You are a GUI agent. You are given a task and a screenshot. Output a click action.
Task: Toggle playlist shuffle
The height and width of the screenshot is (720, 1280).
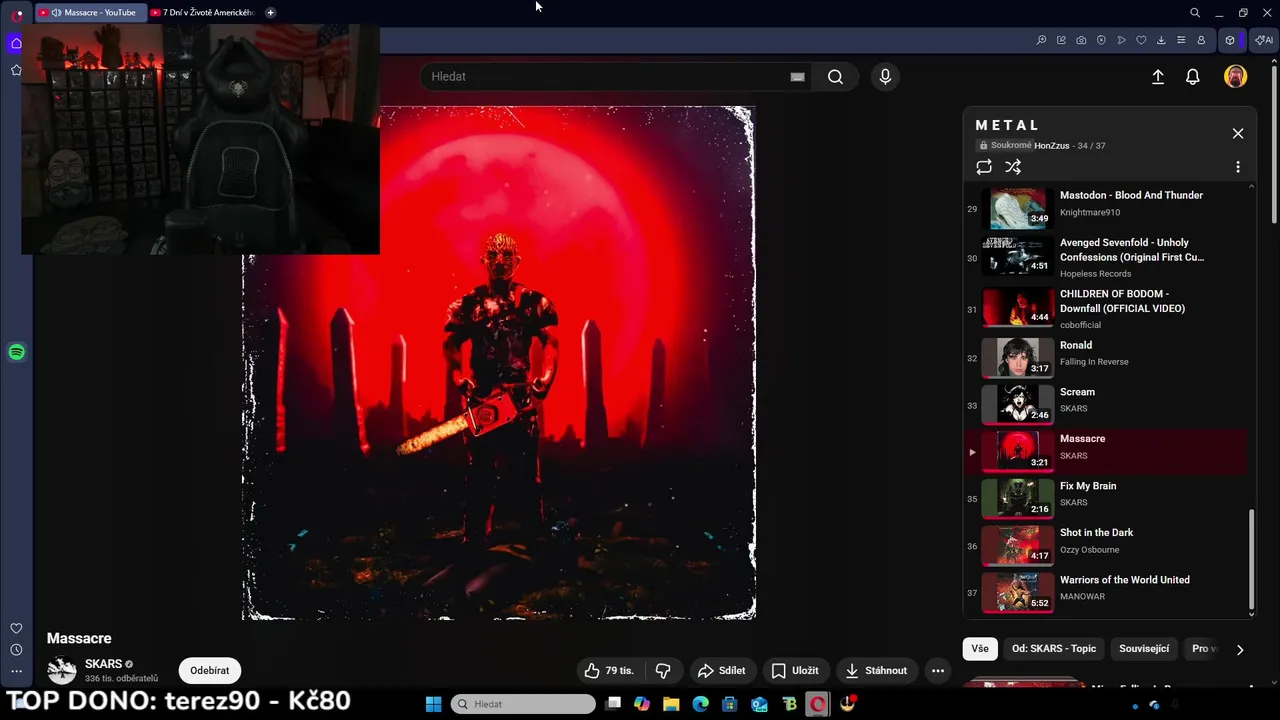[x=1013, y=167]
